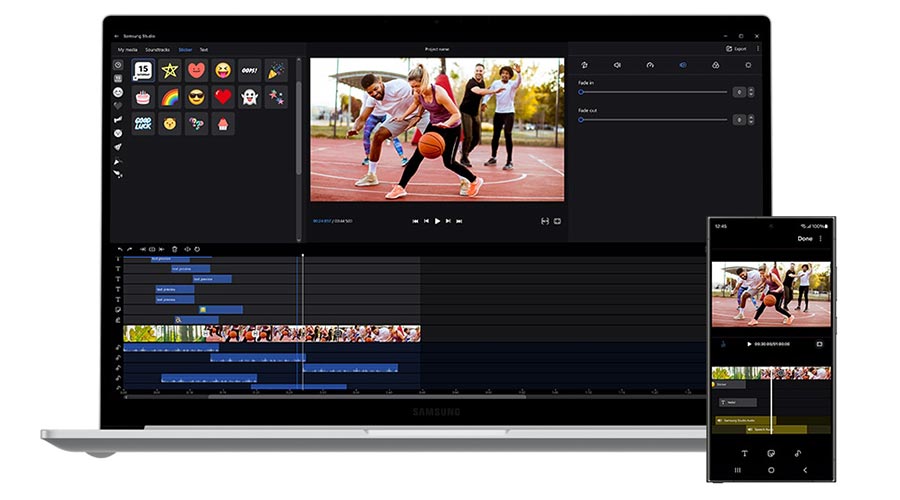This screenshot has height=500, width=900.
Task: Open the speed gauge settings
Action: pos(650,65)
